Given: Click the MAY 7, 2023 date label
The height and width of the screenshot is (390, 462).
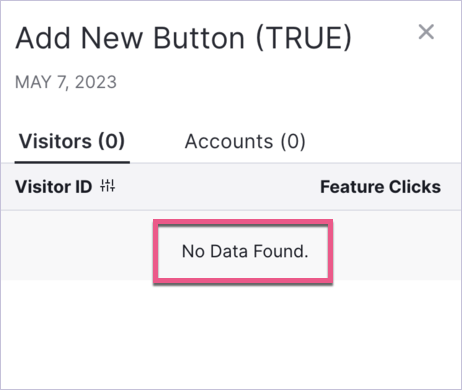Looking at the screenshot, I should point(66,82).
